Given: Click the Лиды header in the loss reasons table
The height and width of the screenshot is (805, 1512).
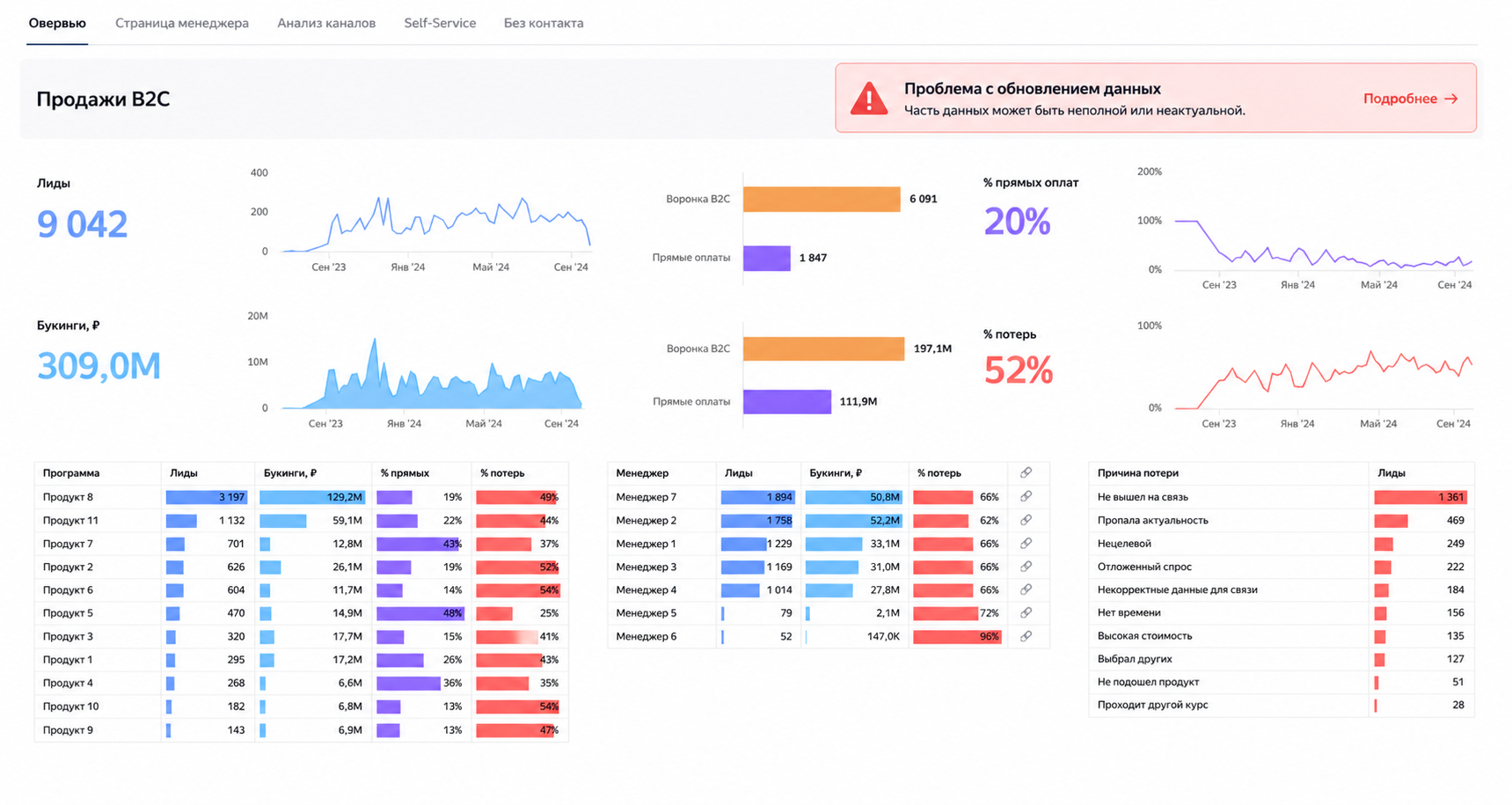Looking at the screenshot, I should 1391,473.
